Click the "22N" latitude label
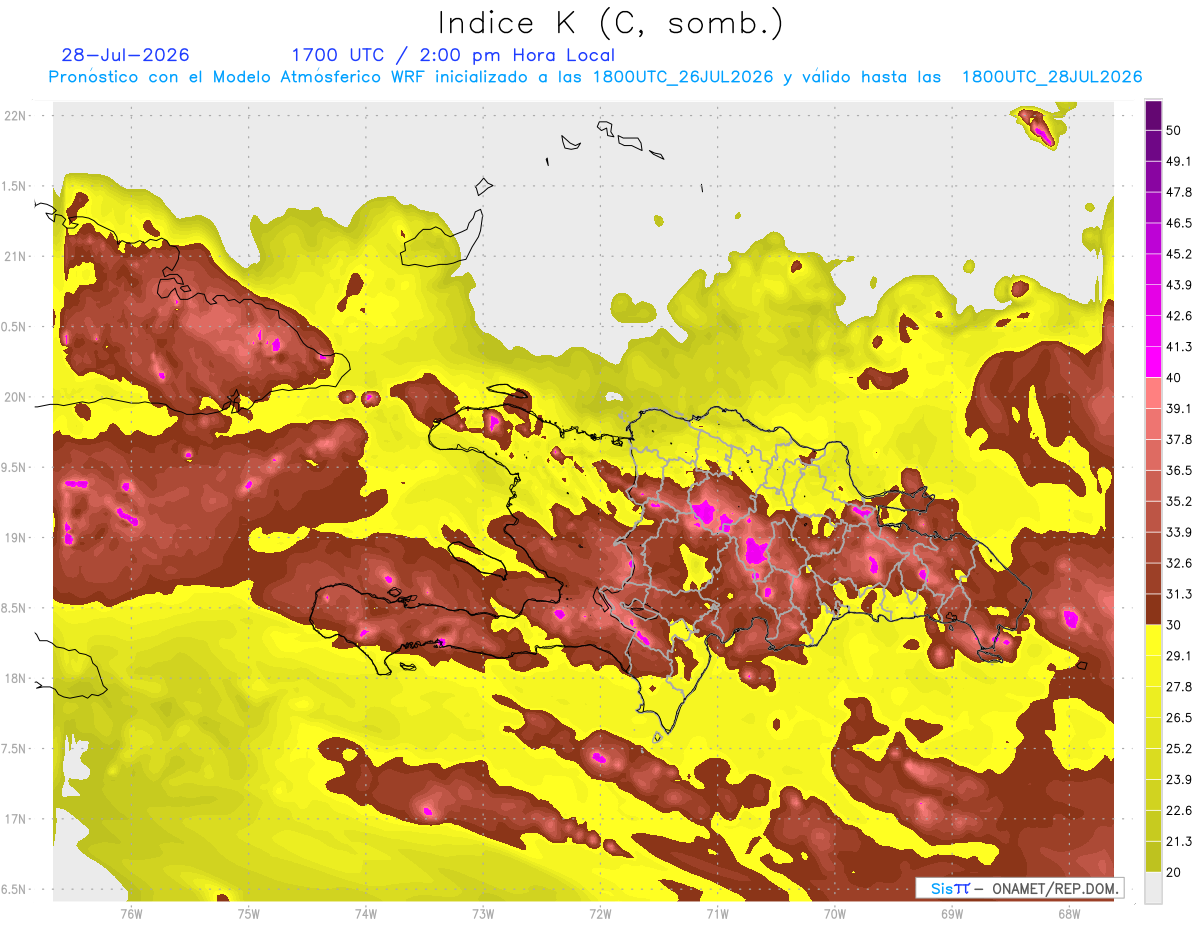 pos(16,116)
